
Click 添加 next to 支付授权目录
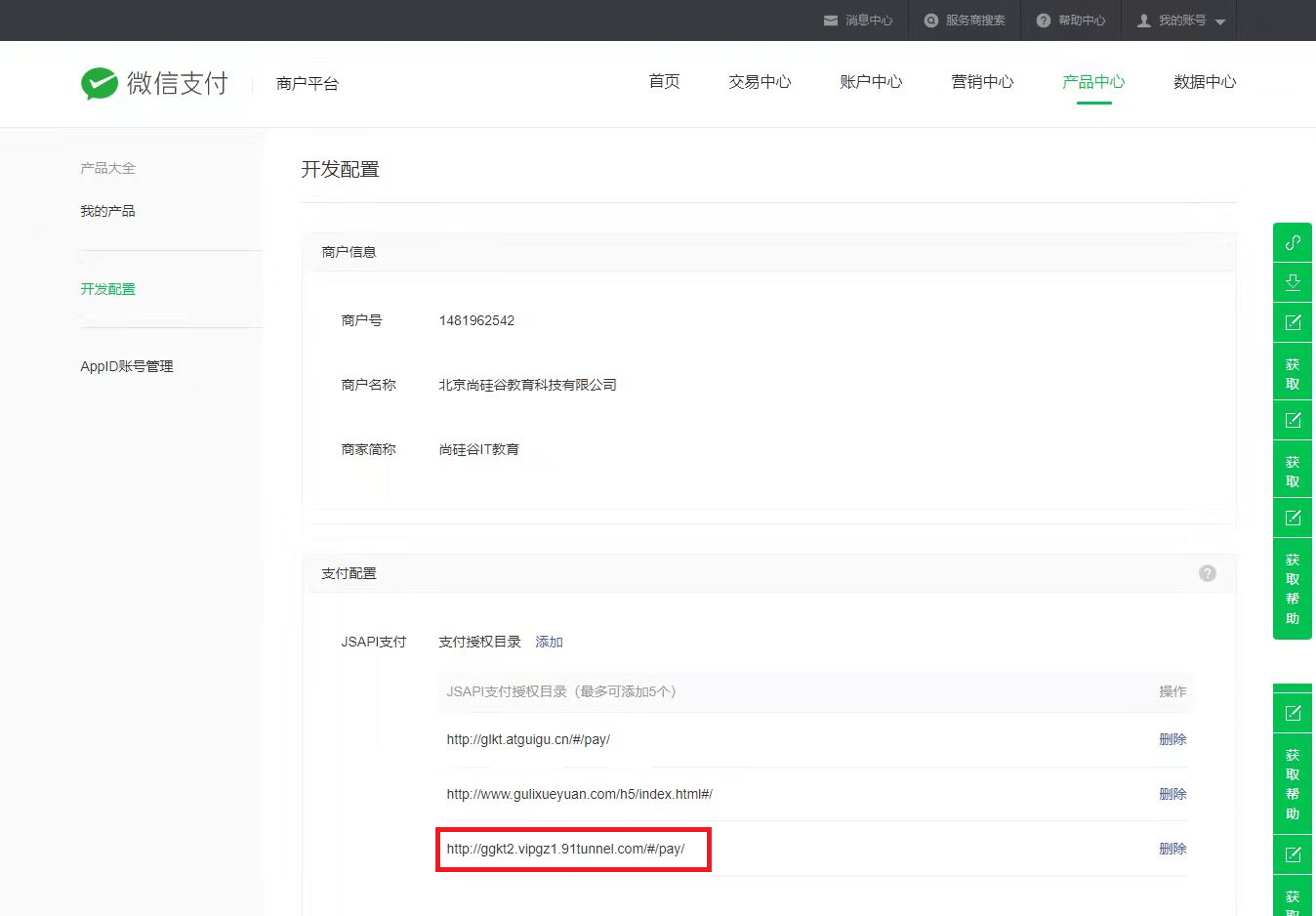[549, 642]
